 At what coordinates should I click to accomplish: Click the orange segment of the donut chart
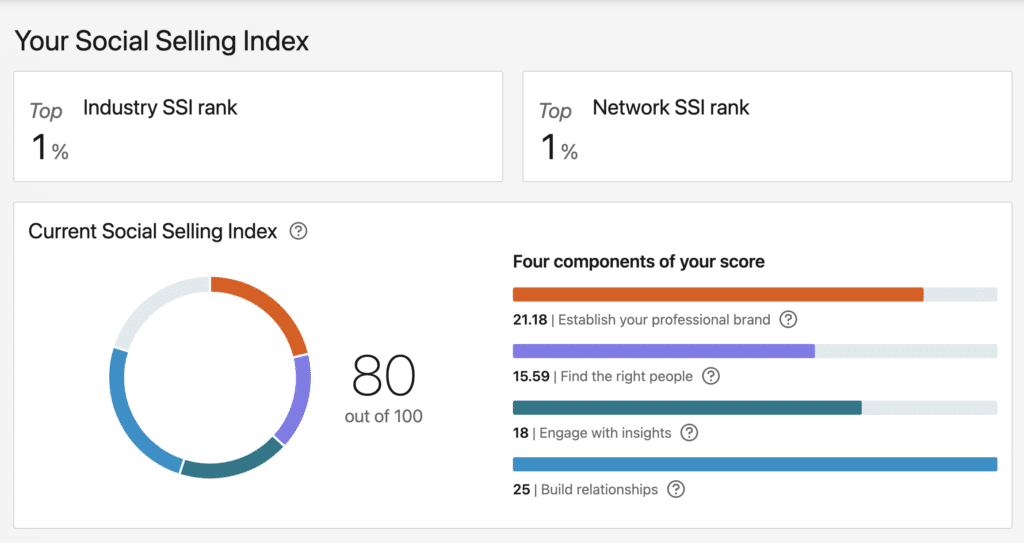tap(268, 305)
